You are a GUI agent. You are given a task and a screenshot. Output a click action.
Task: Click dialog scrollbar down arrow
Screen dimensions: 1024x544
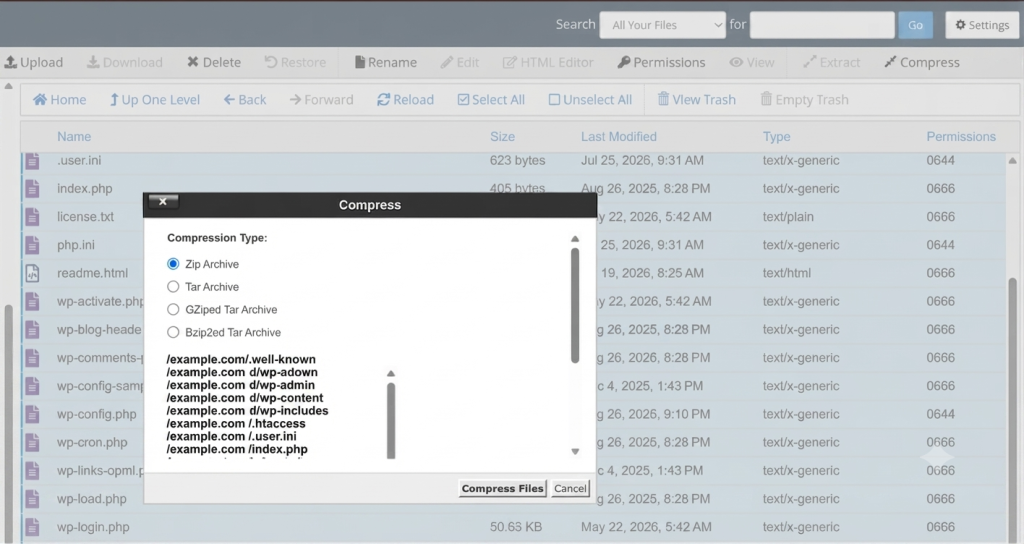[575, 451]
